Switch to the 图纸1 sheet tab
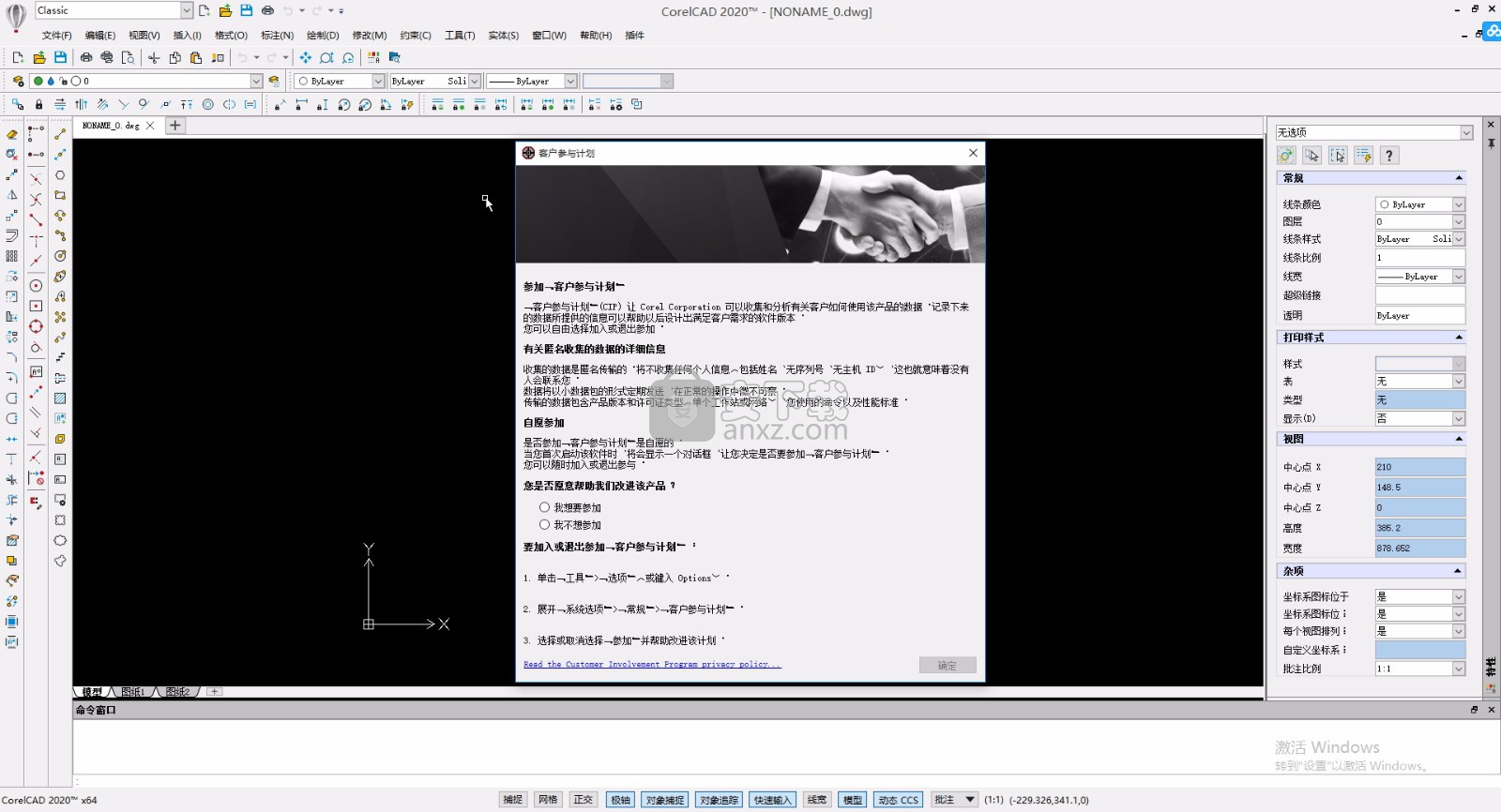Image resolution: width=1501 pixels, height=812 pixels. pyautogui.click(x=132, y=692)
